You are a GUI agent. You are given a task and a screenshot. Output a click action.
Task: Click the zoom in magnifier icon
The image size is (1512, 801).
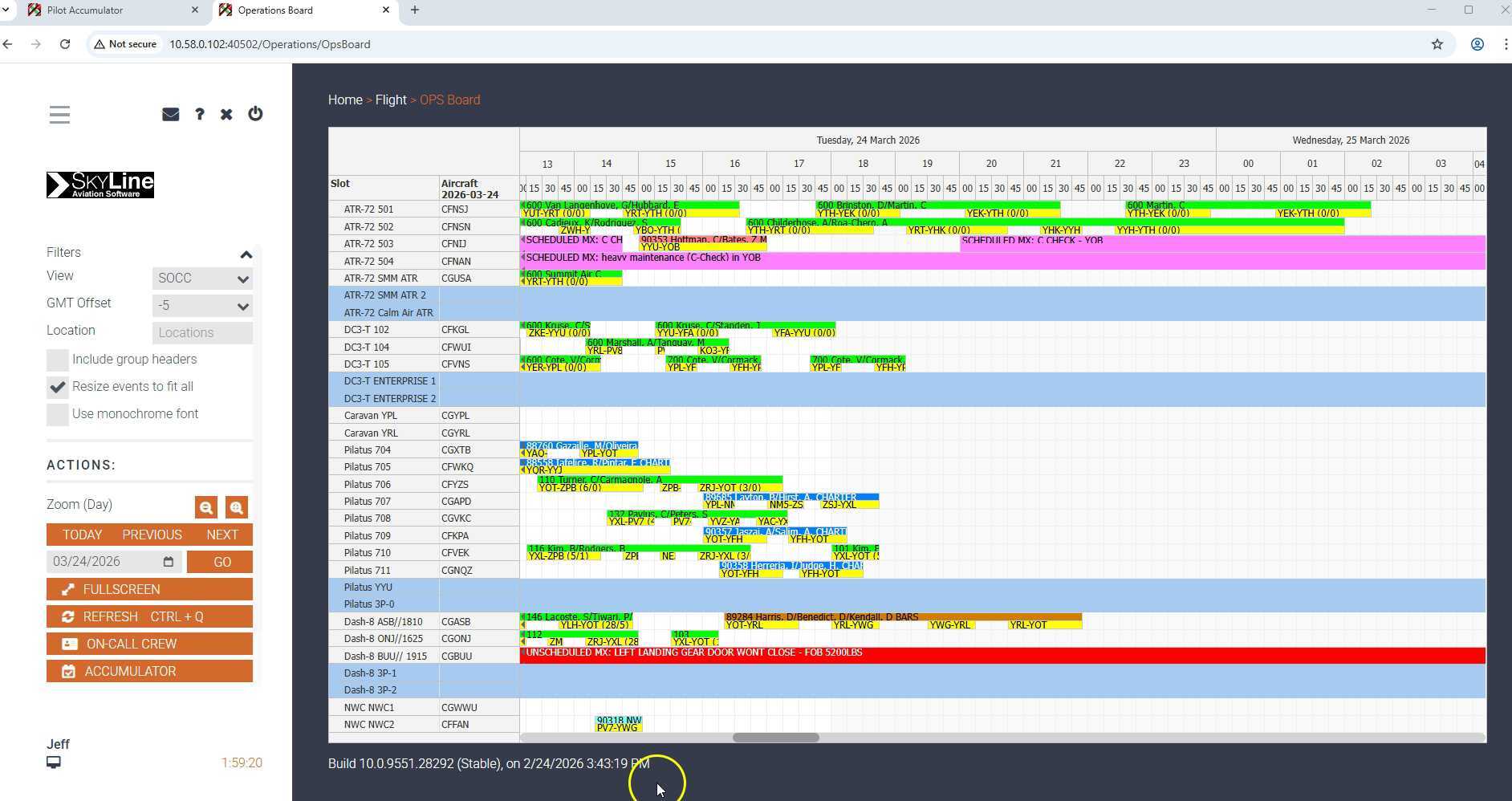236,507
